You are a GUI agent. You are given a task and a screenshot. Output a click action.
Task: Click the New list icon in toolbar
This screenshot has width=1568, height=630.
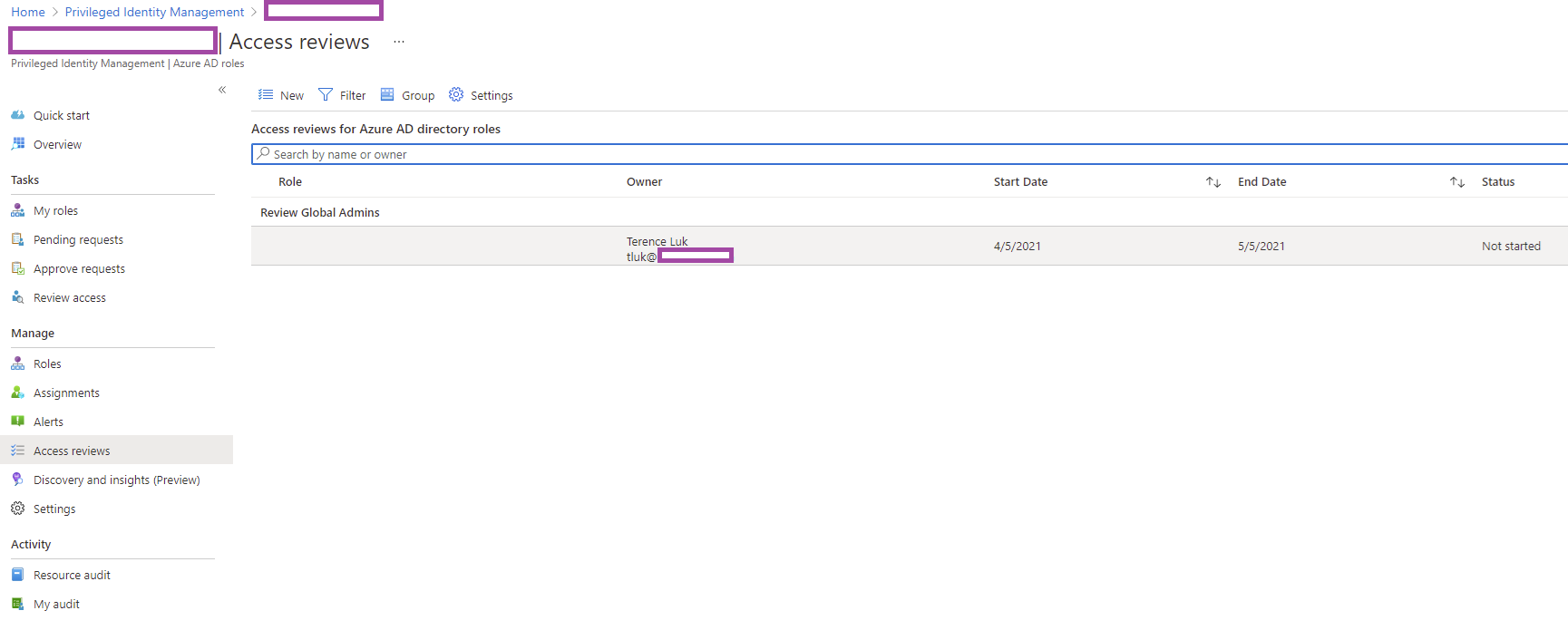tap(266, 94)
